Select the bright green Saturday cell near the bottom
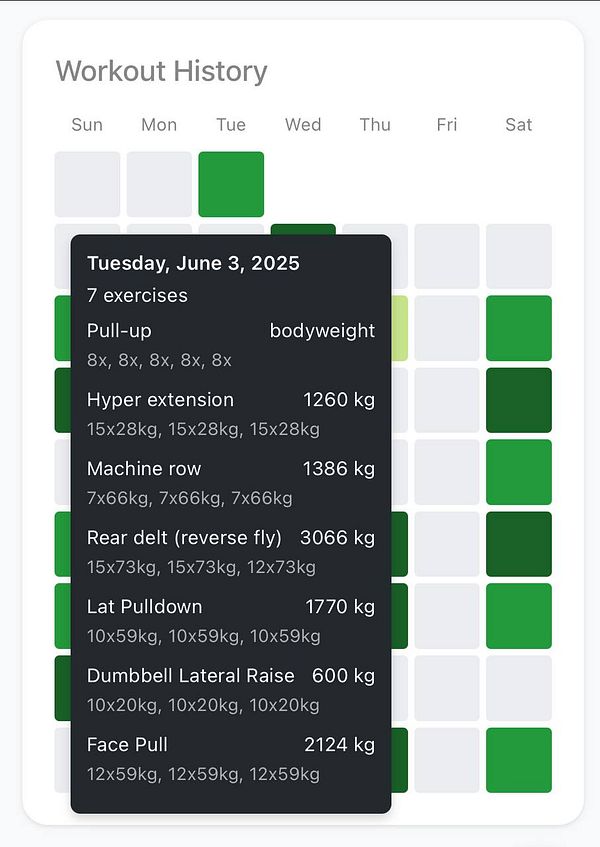Screen dimensions: 600x847 (519, 760)
